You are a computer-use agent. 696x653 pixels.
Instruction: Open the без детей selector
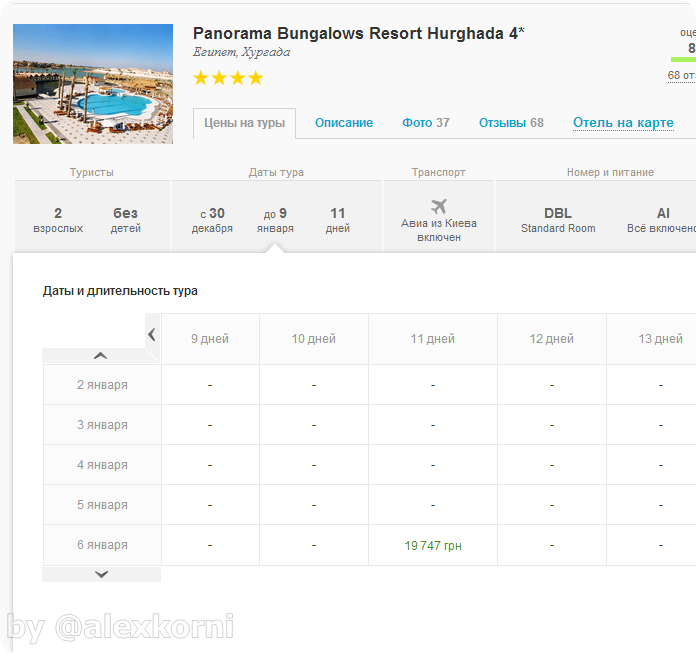coord(126,220)
